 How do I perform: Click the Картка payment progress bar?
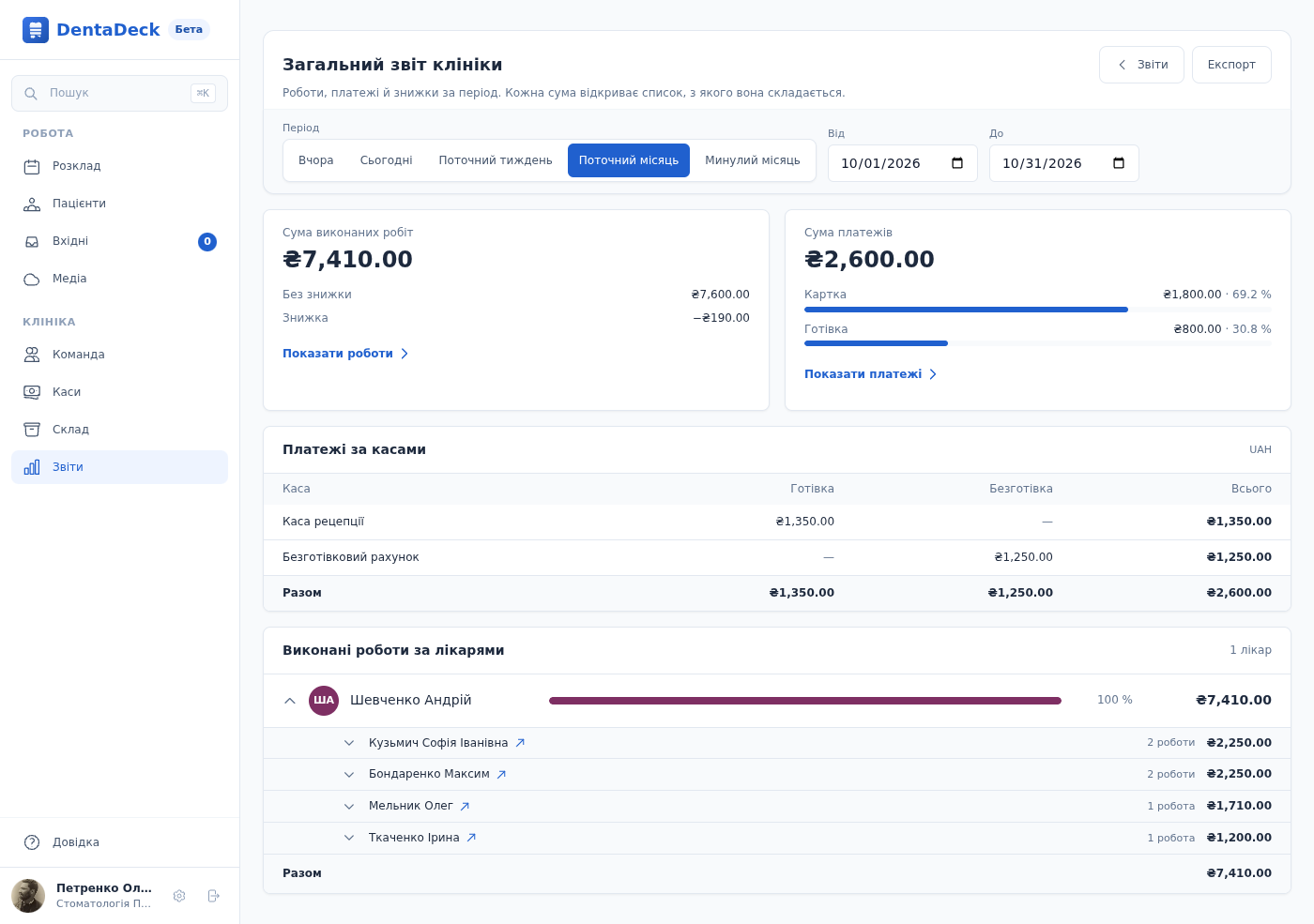coord(1038,310)
